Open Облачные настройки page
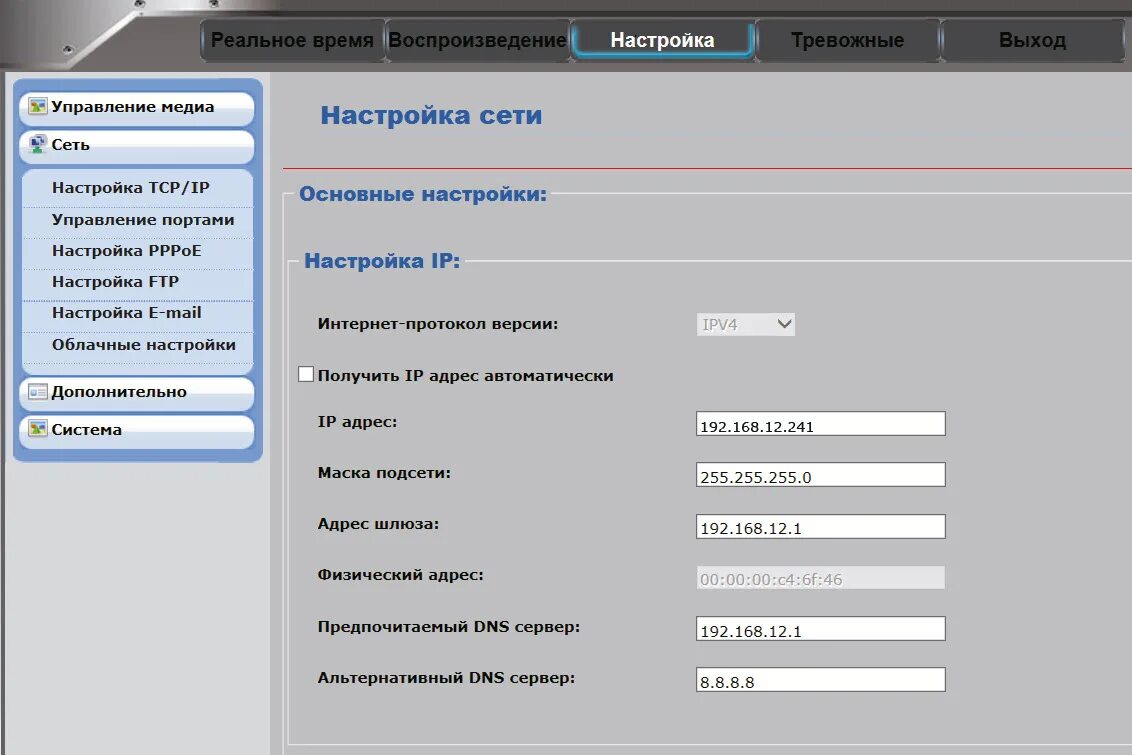1132x755 pixels. (144, 344)
